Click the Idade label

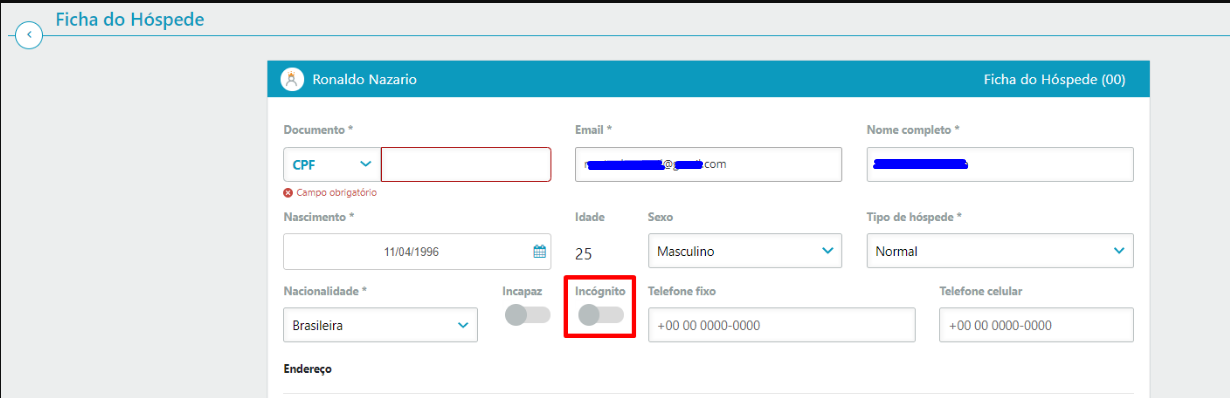(x=590, y=217)
